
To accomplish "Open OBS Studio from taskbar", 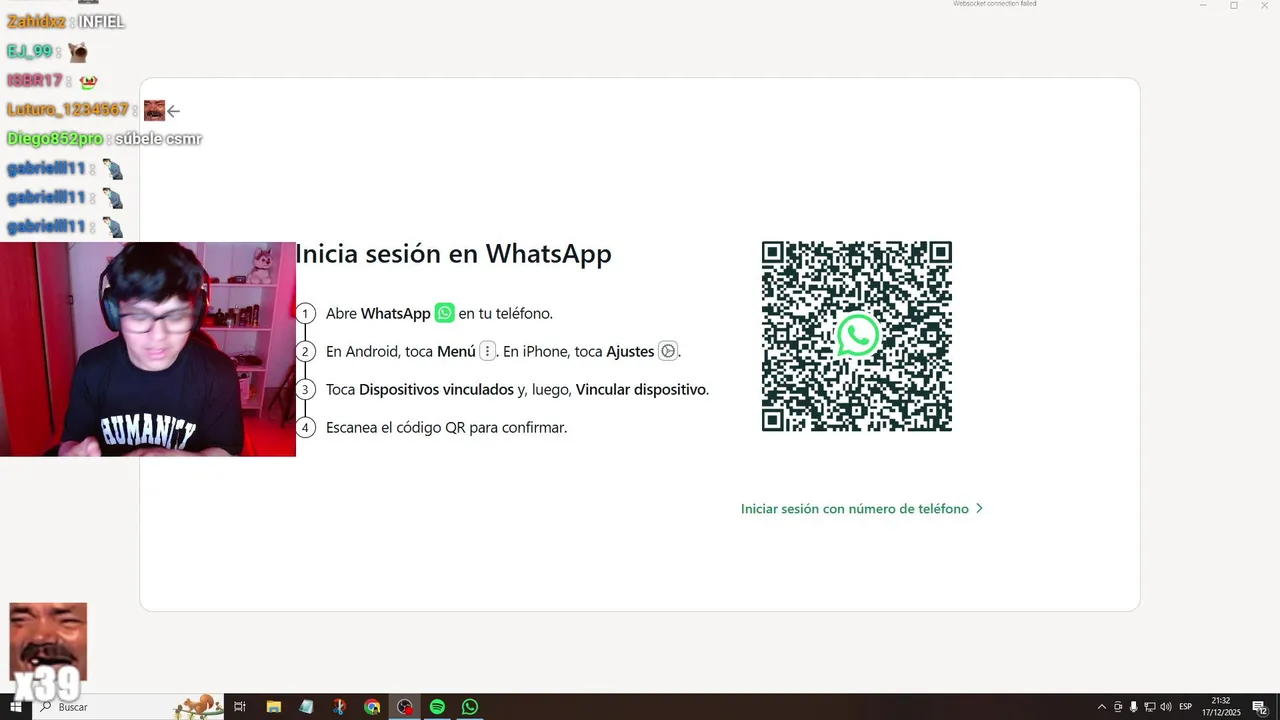I will click(405, 707).
